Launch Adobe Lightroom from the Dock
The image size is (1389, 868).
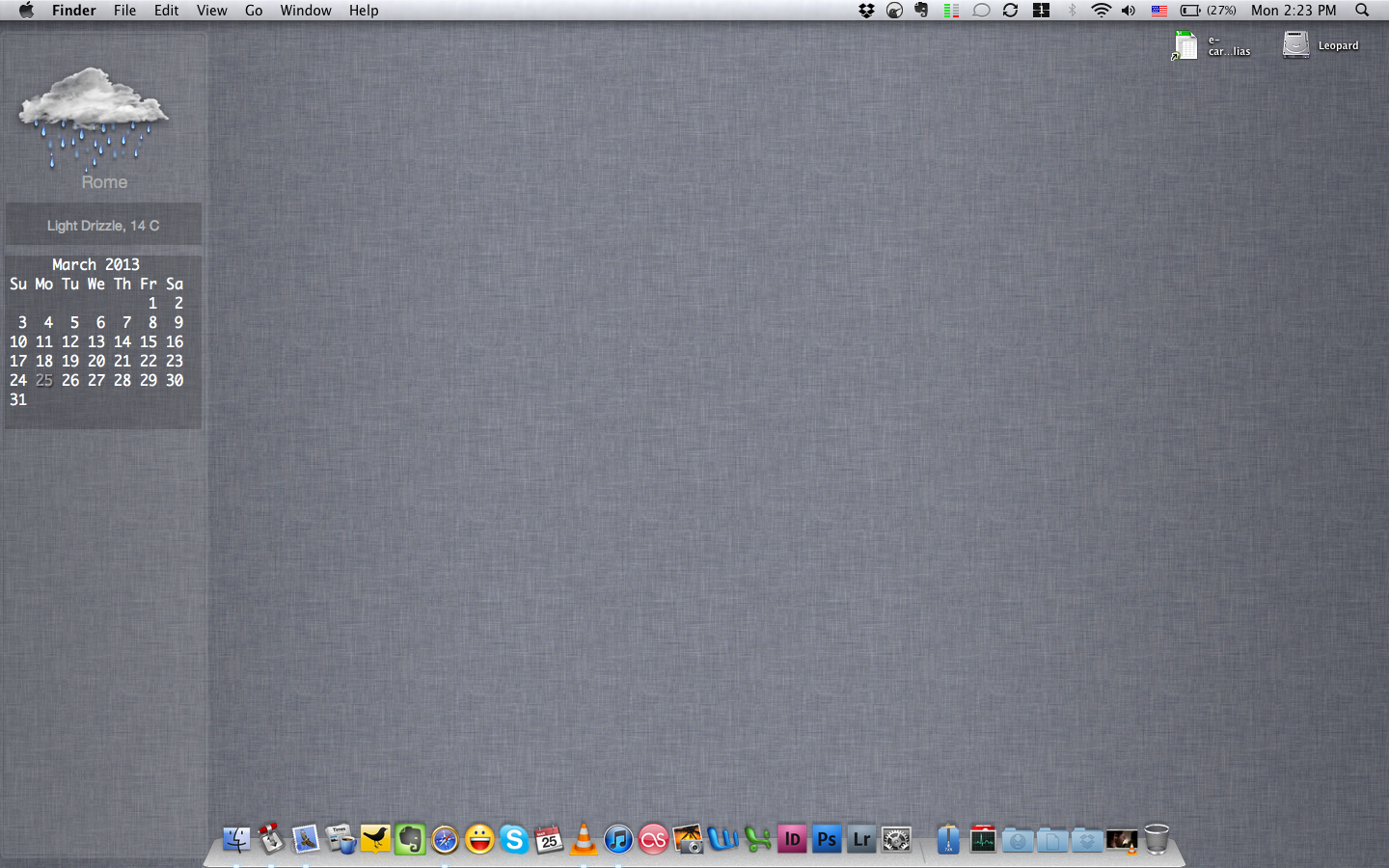(861, 839)
